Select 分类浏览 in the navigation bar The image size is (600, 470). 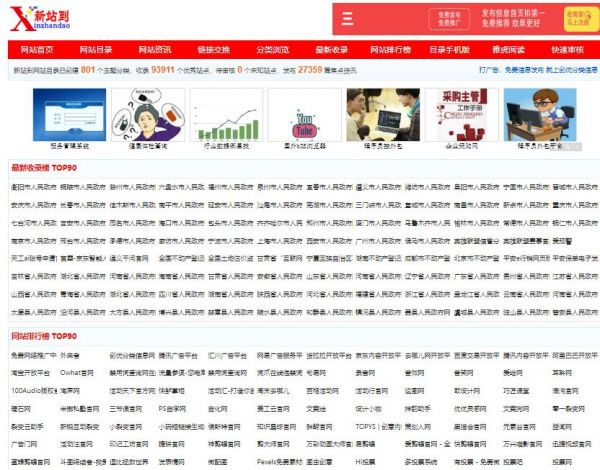(x=272, y=50)
